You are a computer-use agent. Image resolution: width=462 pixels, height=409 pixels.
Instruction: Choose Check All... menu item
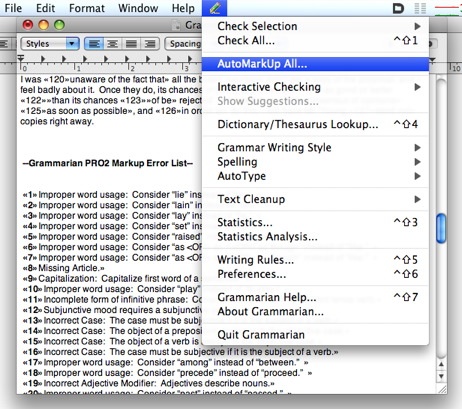coord(315,40)
